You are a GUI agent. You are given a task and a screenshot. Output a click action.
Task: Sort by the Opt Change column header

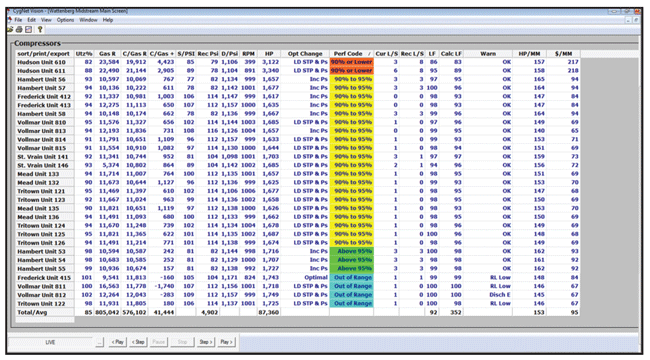click(305, 54)
